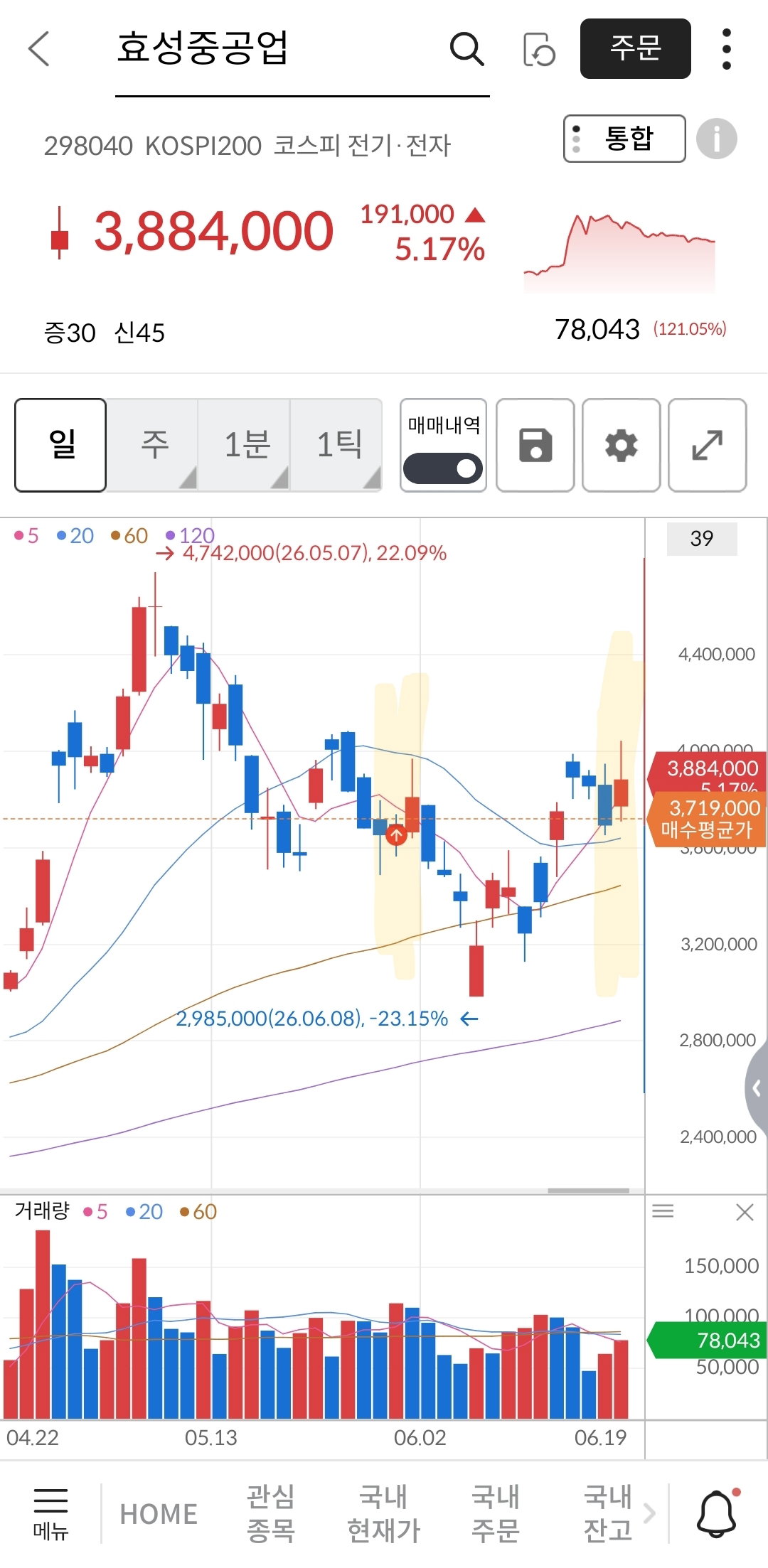This screenshot has height=1568, width=768.
Task: Tap the low label 2,985,000(26.06.08)
Action: click(311, 1019)
